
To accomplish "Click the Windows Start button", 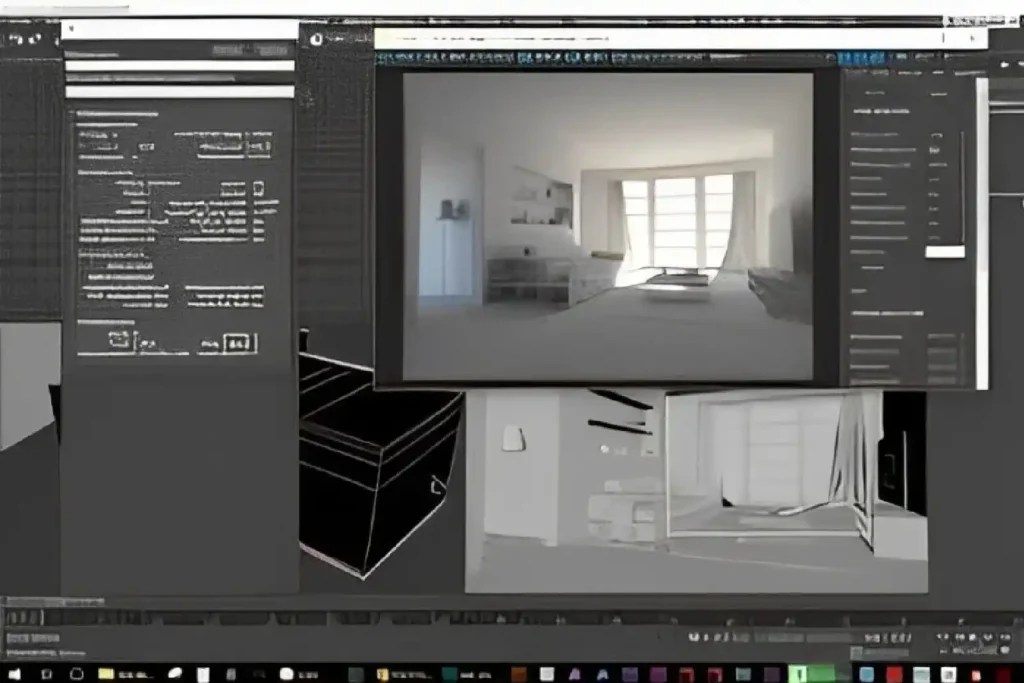I will pyautogui.click(x=14, y=674).
